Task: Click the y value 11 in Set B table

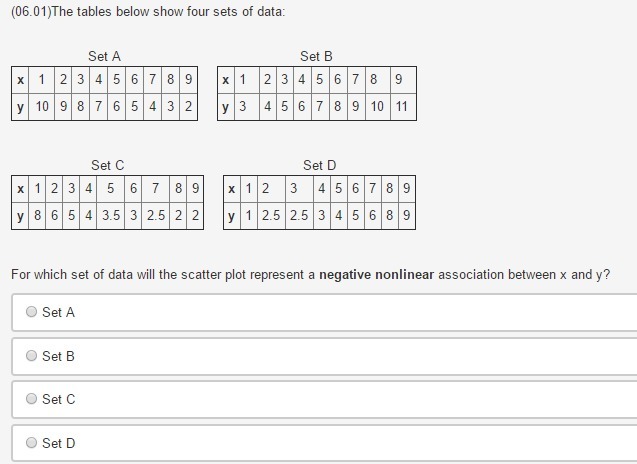Action: tap(401, 107)
